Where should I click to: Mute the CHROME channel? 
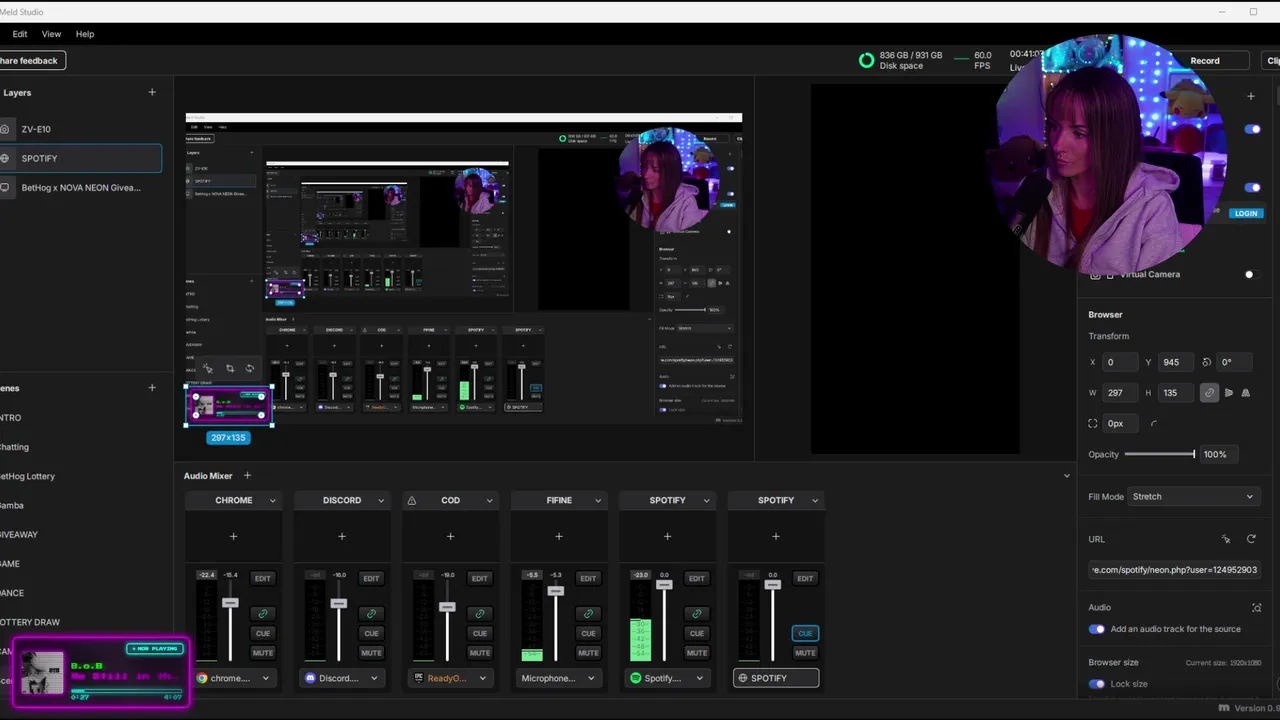(263, 652)
